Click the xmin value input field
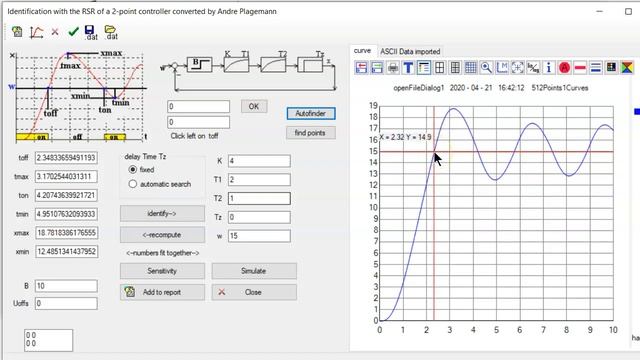The height and width of the screenshot is (360, 640). (66, 251)
